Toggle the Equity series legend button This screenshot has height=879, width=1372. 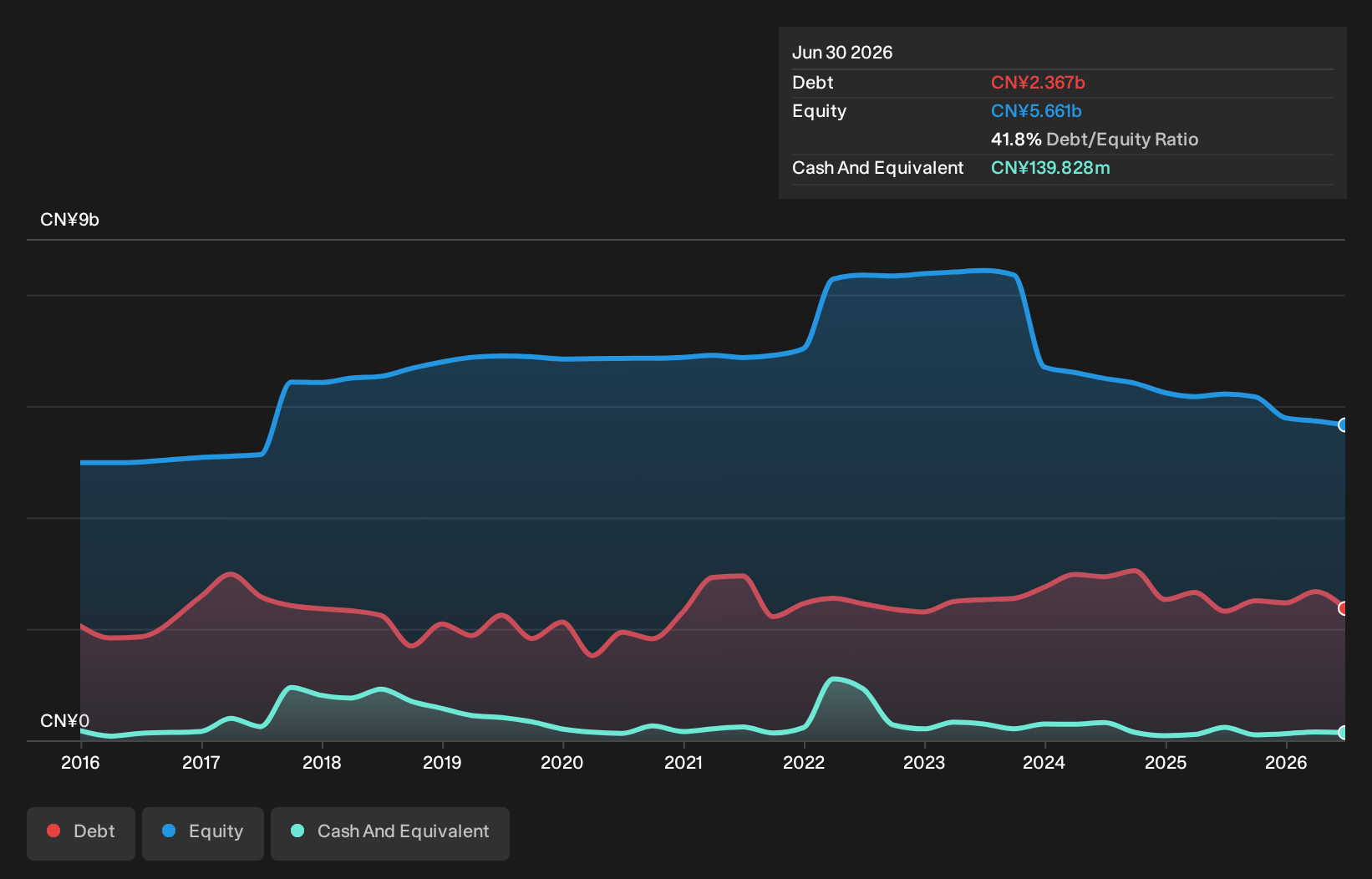[x=203, y=833]
